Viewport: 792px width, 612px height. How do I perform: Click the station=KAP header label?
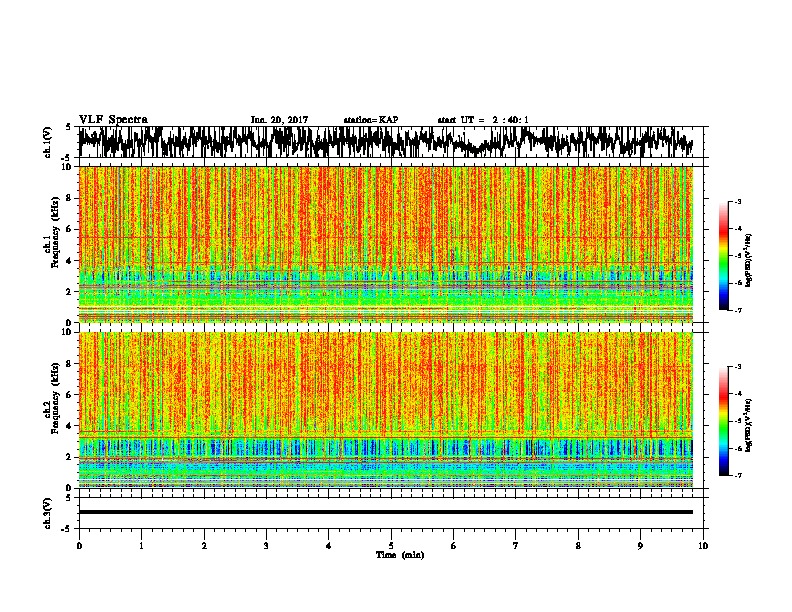371,120
